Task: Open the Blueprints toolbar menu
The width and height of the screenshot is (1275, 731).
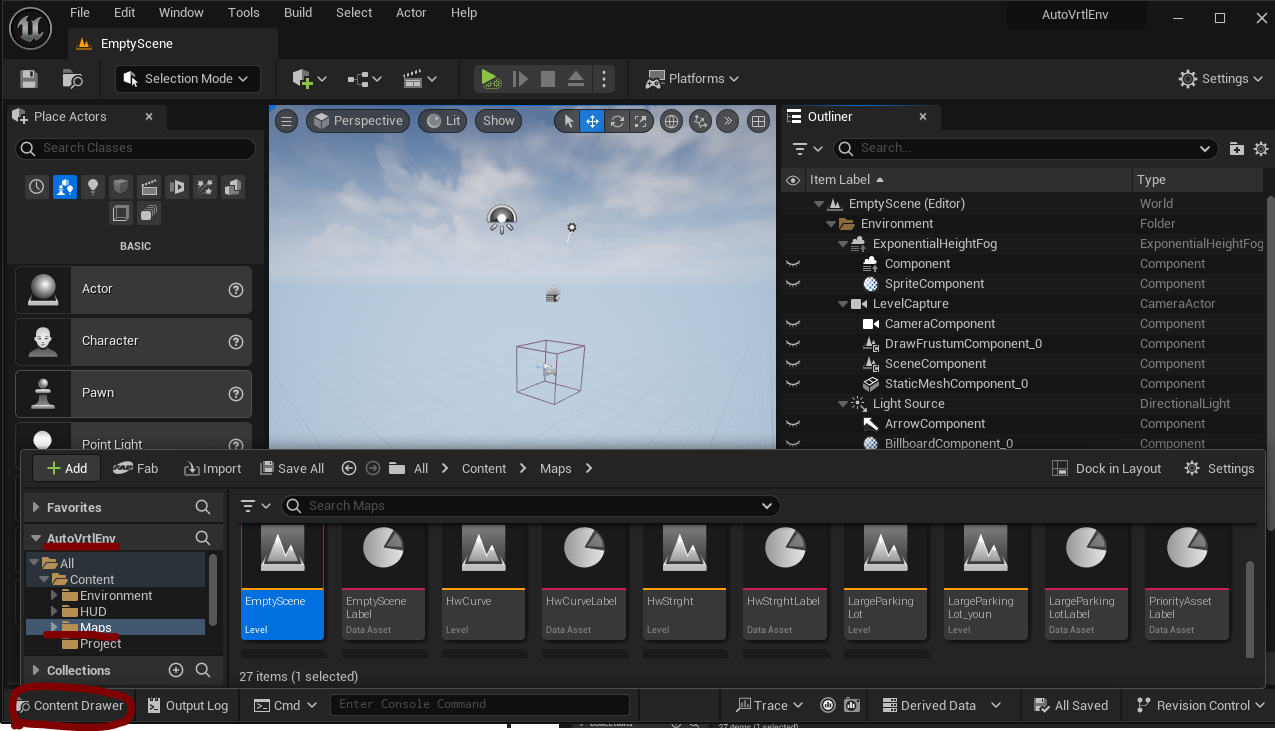Action: [365, 79]
